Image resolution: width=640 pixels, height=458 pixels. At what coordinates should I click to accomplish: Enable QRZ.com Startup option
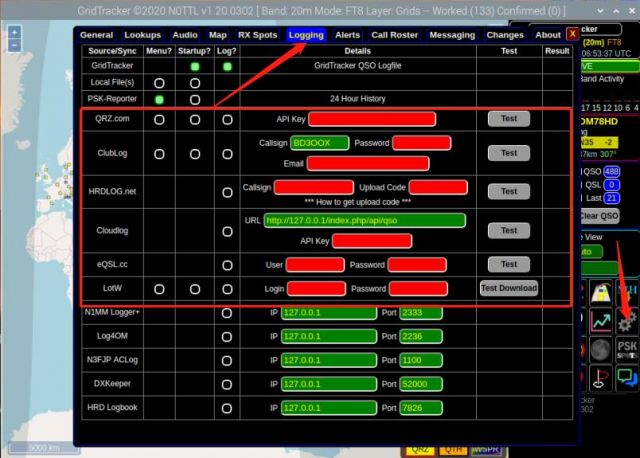[x=195, y=120]
